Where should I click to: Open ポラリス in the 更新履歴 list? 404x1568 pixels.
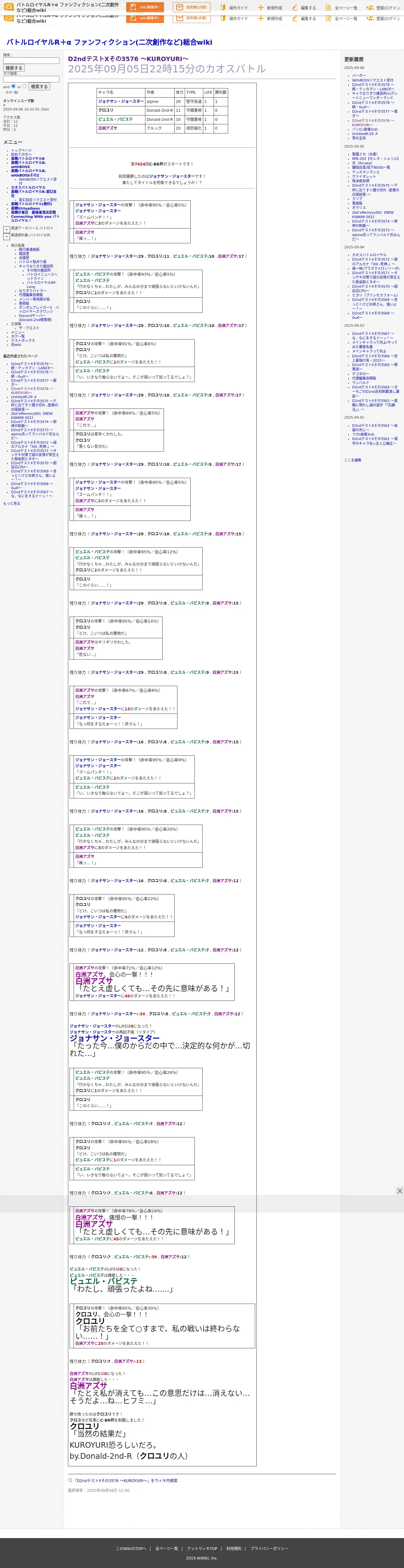(359, 207)
